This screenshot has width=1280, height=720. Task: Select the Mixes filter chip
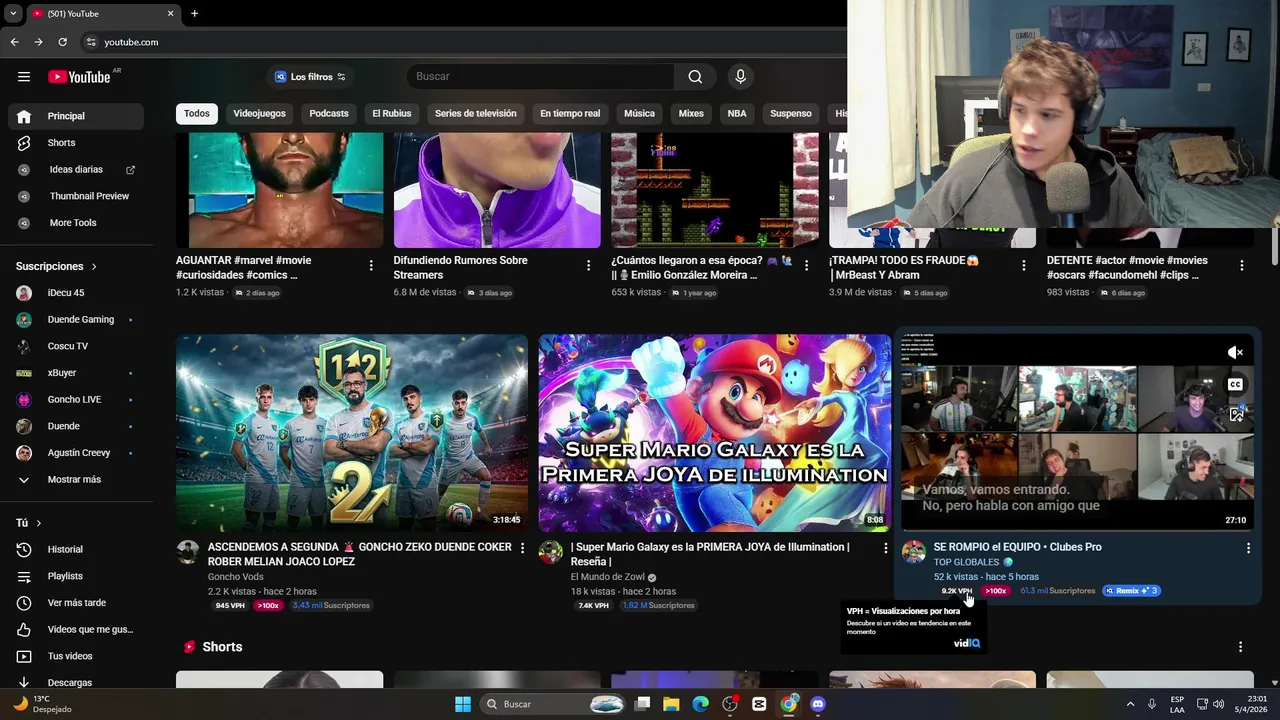coord(691,114)
